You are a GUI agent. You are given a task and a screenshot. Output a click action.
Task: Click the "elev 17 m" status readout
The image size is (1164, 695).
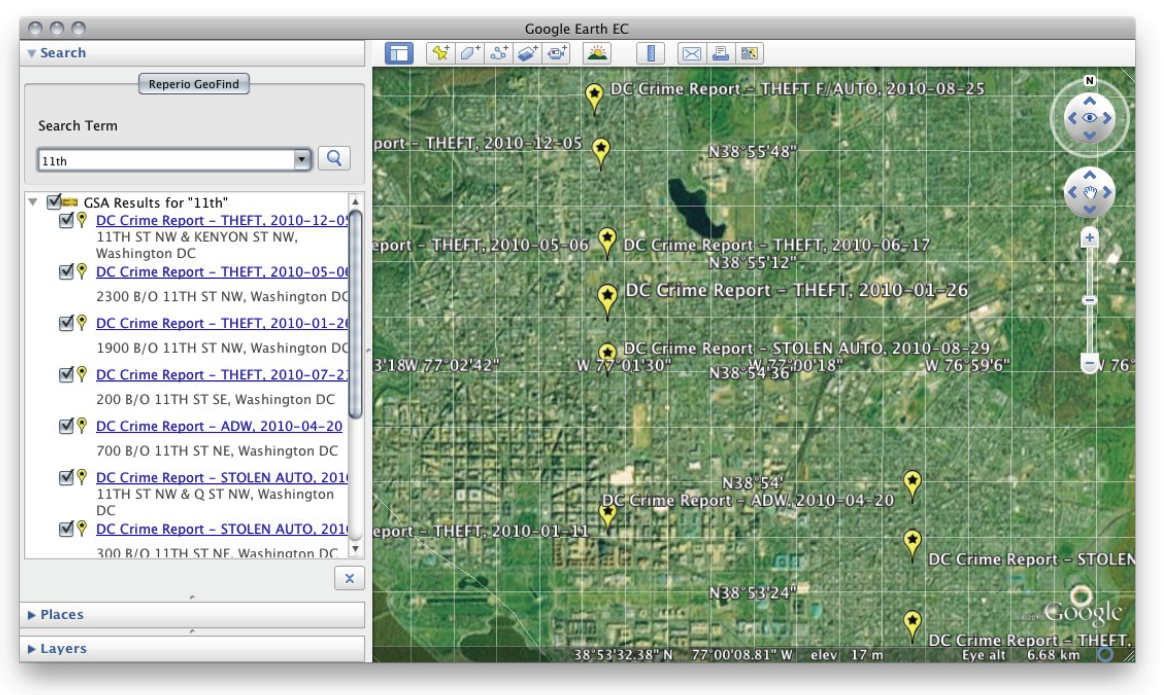pyautogui.click(x=847, y=655)
